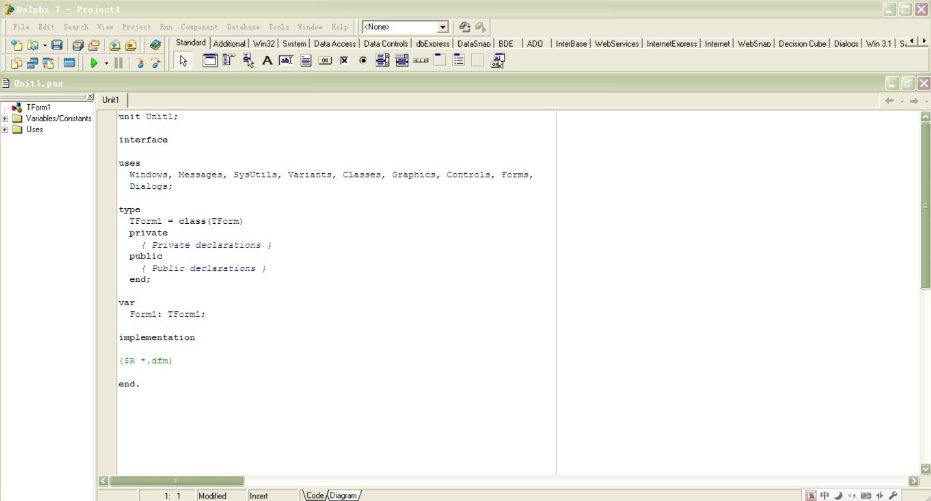Viewport: 931px width, 501px height.
Task: Switch to the Additional palette tab
Action: point(229,43)
